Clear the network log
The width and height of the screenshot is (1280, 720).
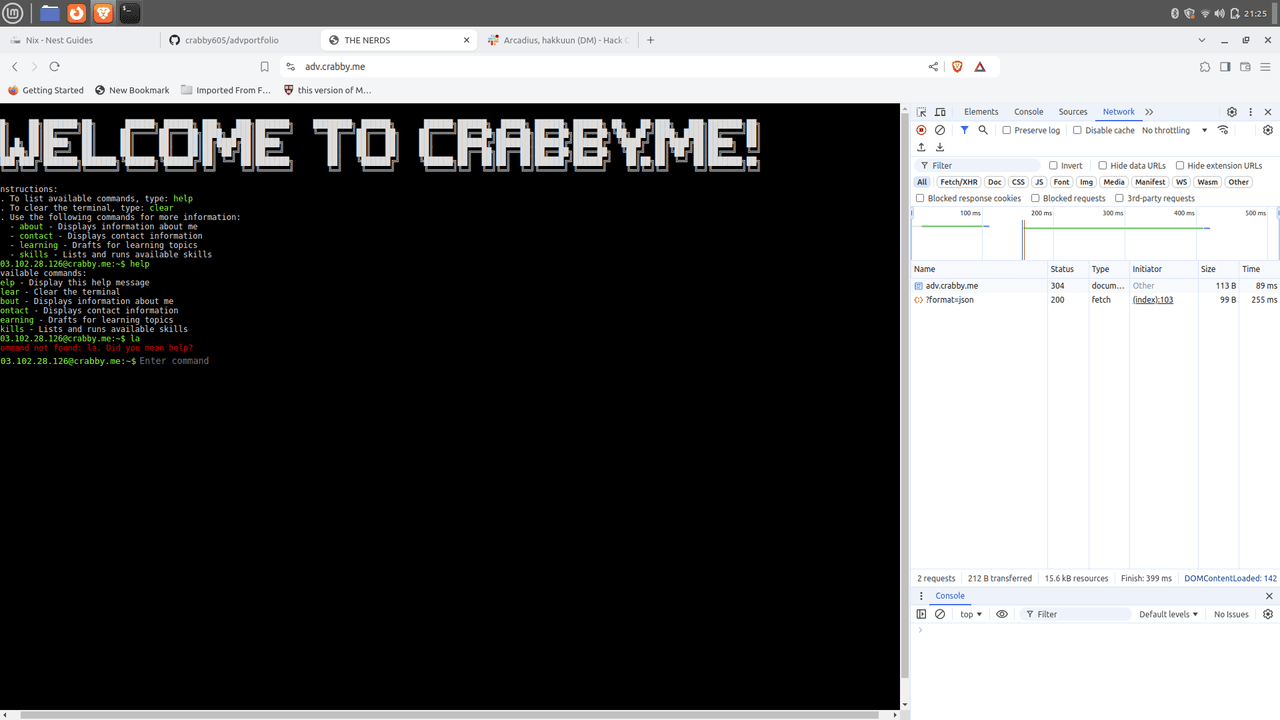pyautogui.click(x=940, y=130)
